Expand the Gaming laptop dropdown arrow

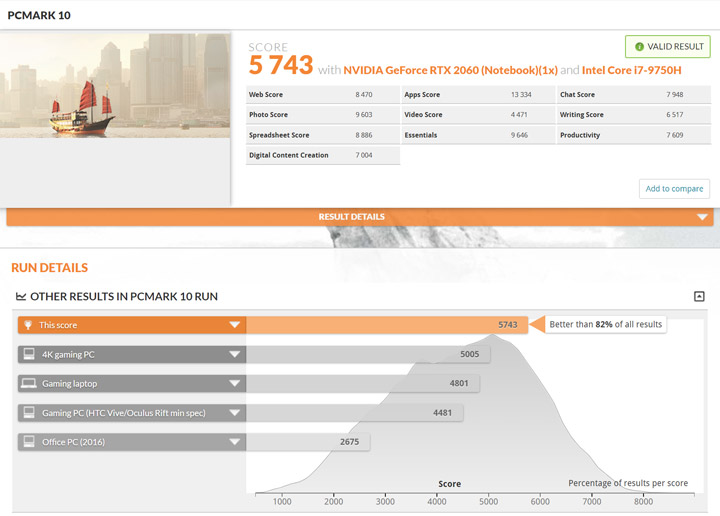(x=235, y=383)
